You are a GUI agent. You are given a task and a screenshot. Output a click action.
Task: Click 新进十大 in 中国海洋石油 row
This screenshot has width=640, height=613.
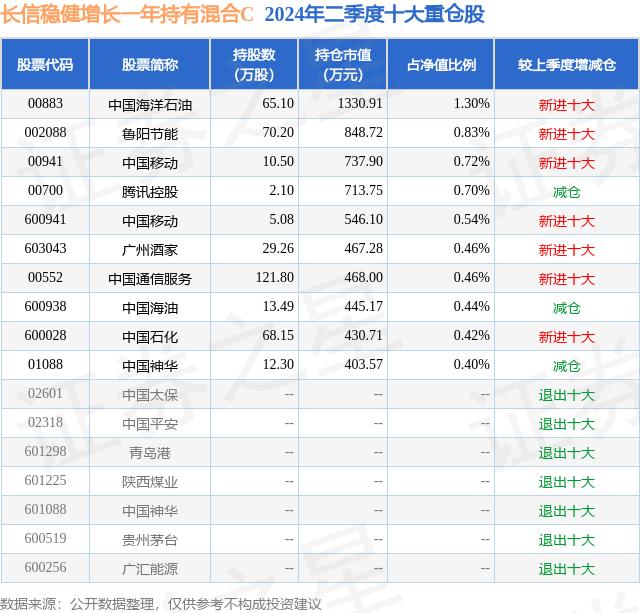coord(567,105)
